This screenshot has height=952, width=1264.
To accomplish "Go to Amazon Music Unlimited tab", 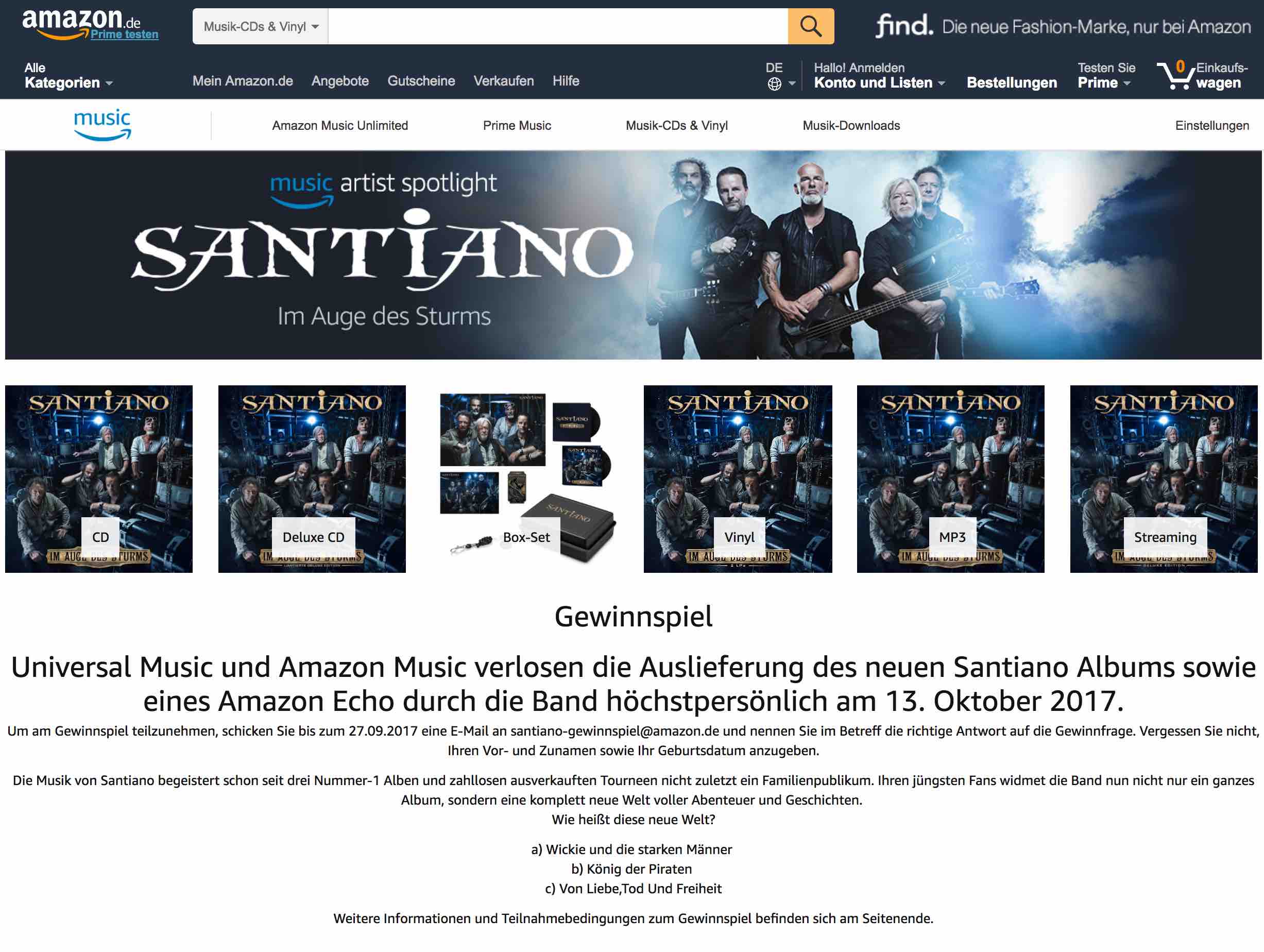I will tap(340, 126).
